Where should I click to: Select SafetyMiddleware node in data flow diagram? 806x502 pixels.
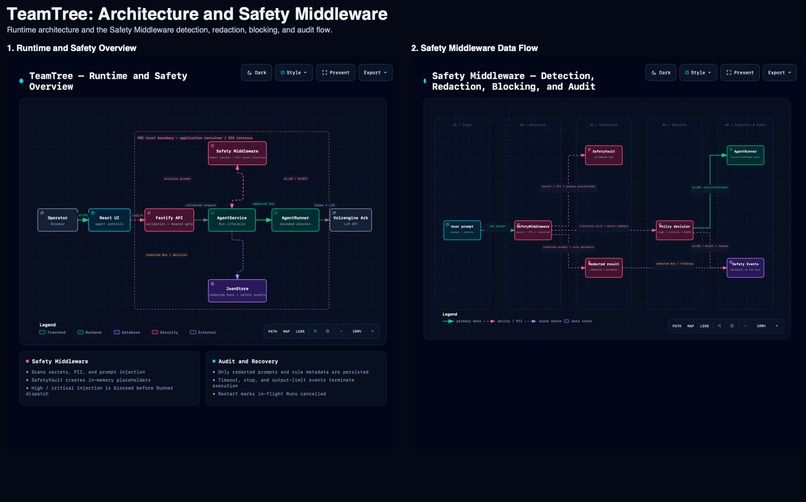(x=533, y=230)
